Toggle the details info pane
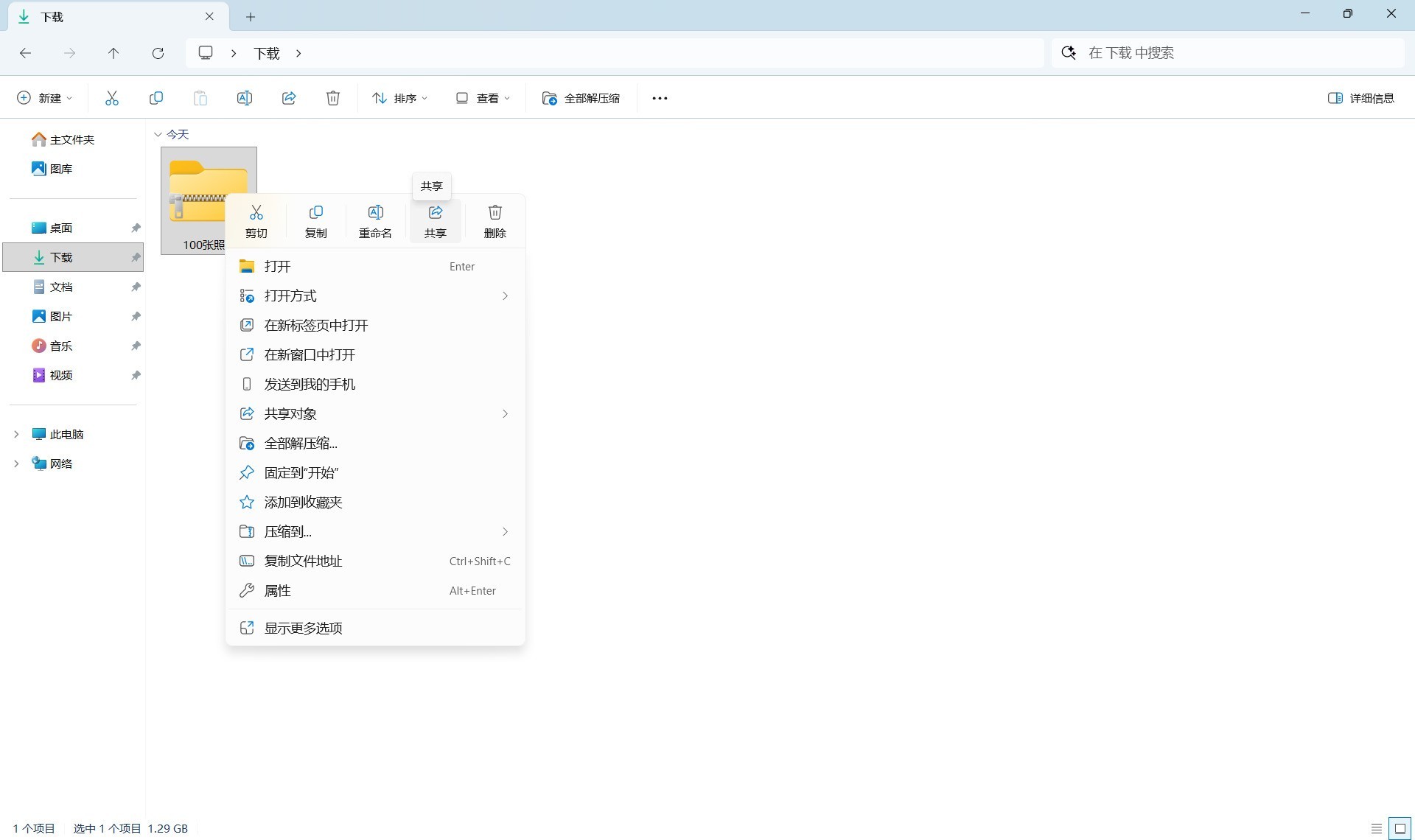Screen dimensions: 1415x840 tap(1360, 98)
